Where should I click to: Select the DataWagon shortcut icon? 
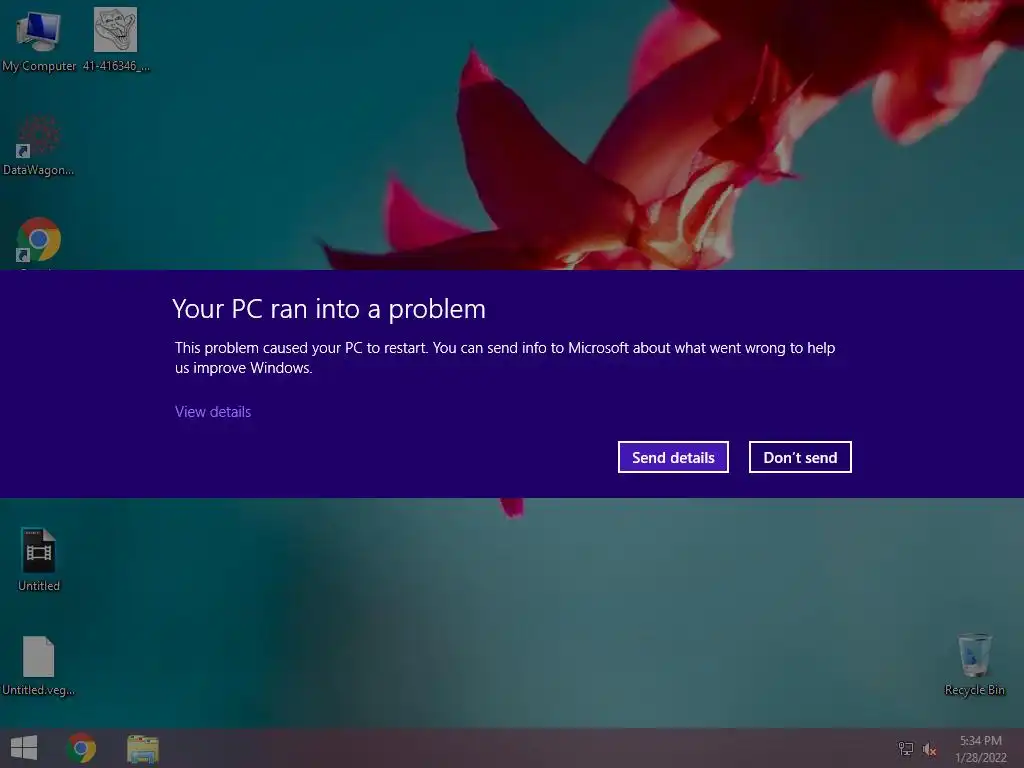(x=38, y=147)
